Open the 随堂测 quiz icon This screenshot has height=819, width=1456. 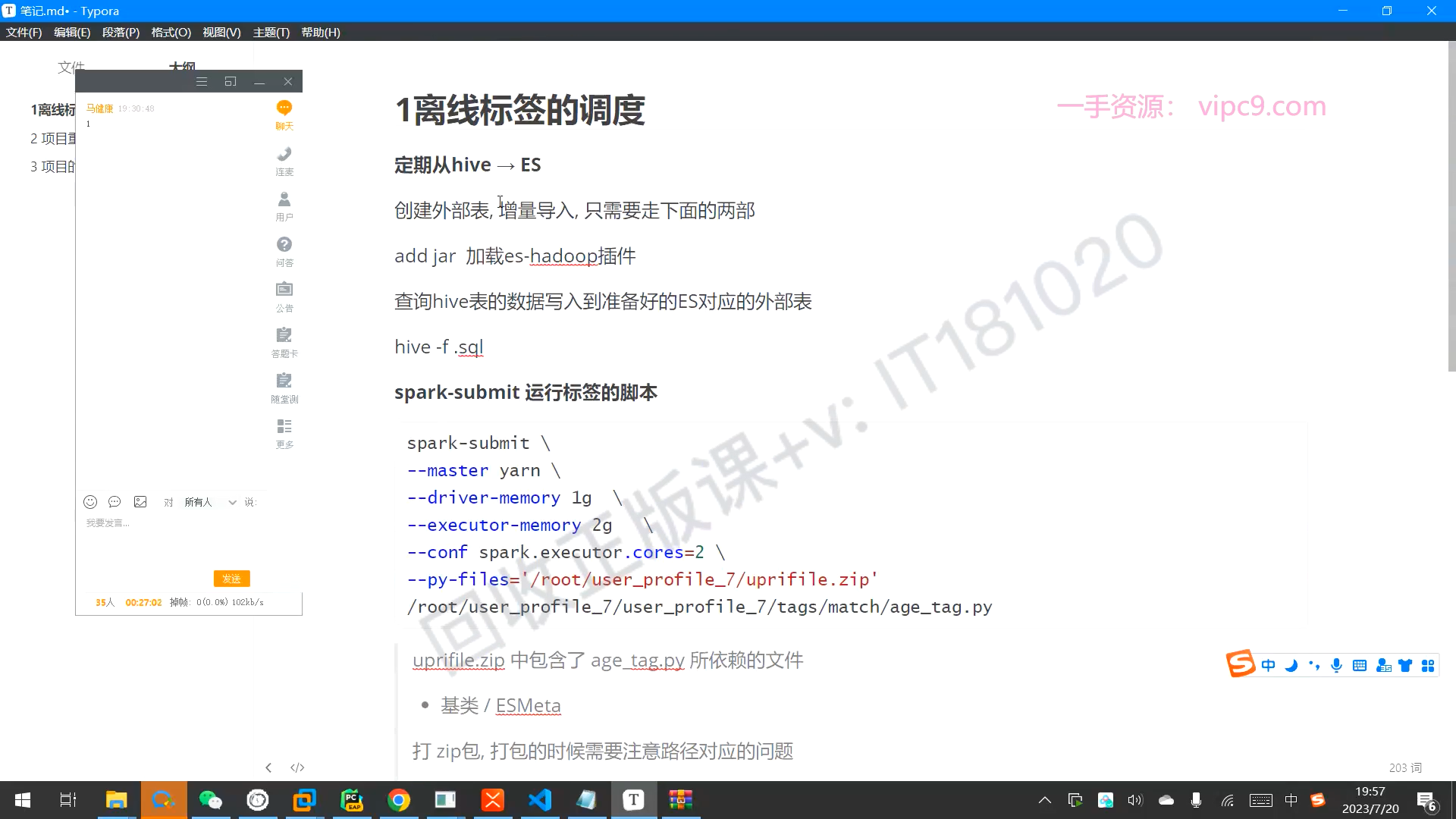284,381
